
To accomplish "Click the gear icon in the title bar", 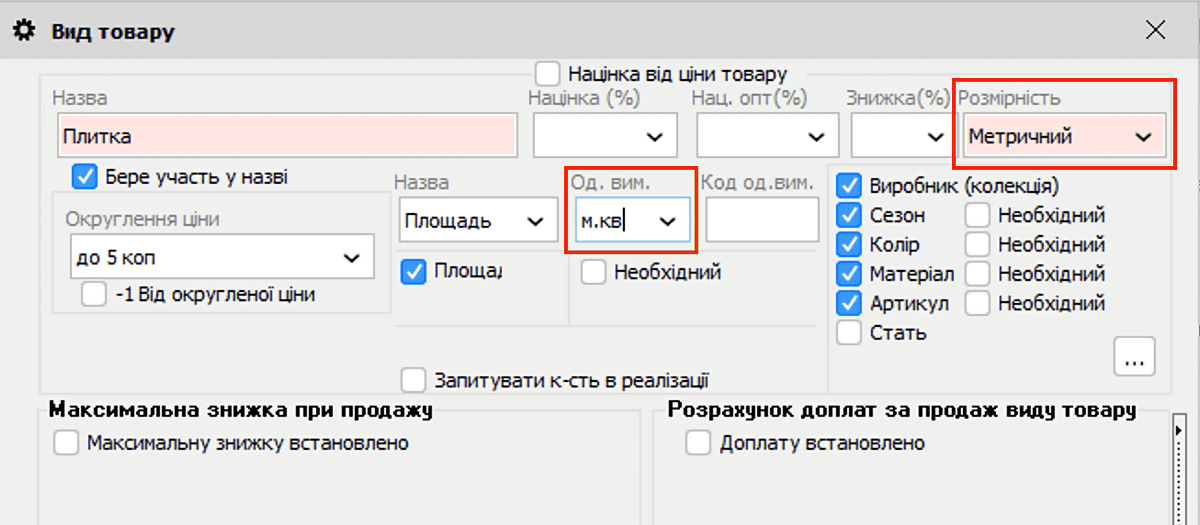I will tap(23, 31).
